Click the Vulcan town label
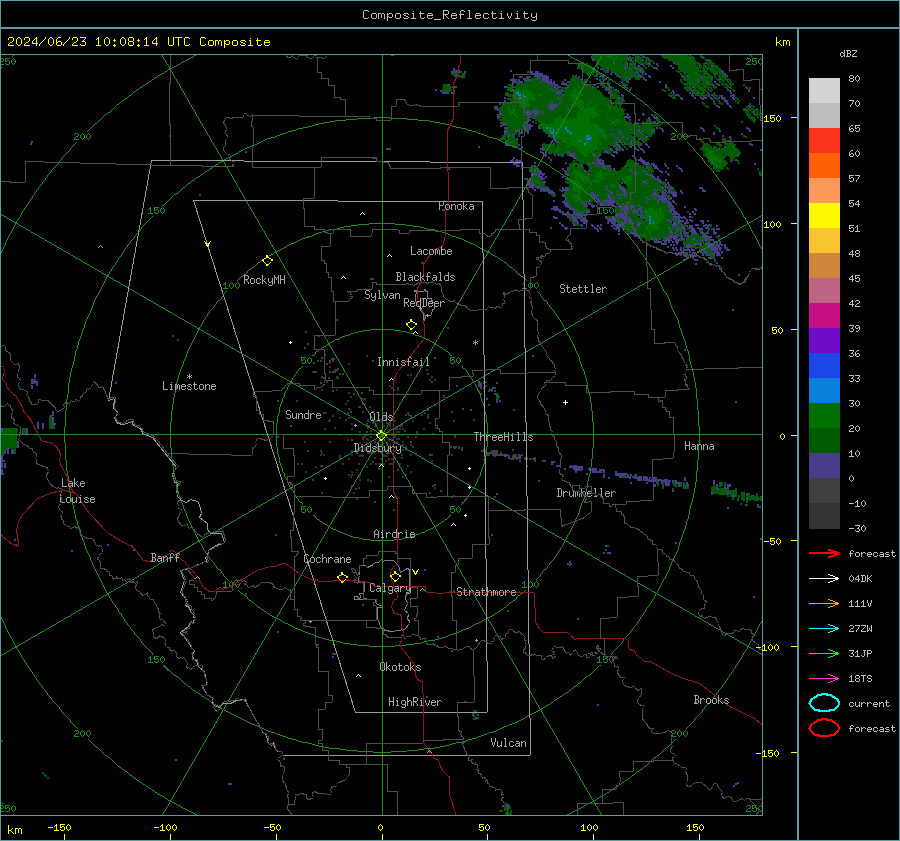900x841 pixels. [x=508, y=743]
